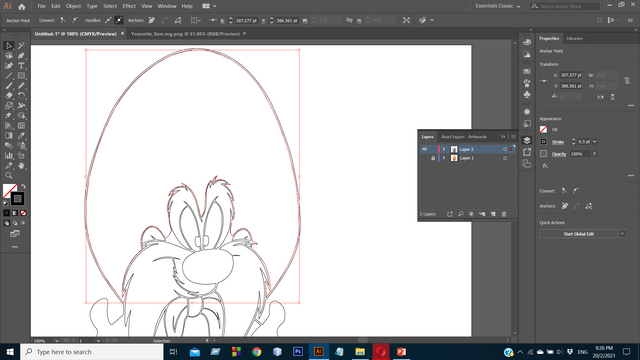The height and width of the screenshot is (360, 640).
Task: Select the Curvature tool
Action: (x=9, y=66)
